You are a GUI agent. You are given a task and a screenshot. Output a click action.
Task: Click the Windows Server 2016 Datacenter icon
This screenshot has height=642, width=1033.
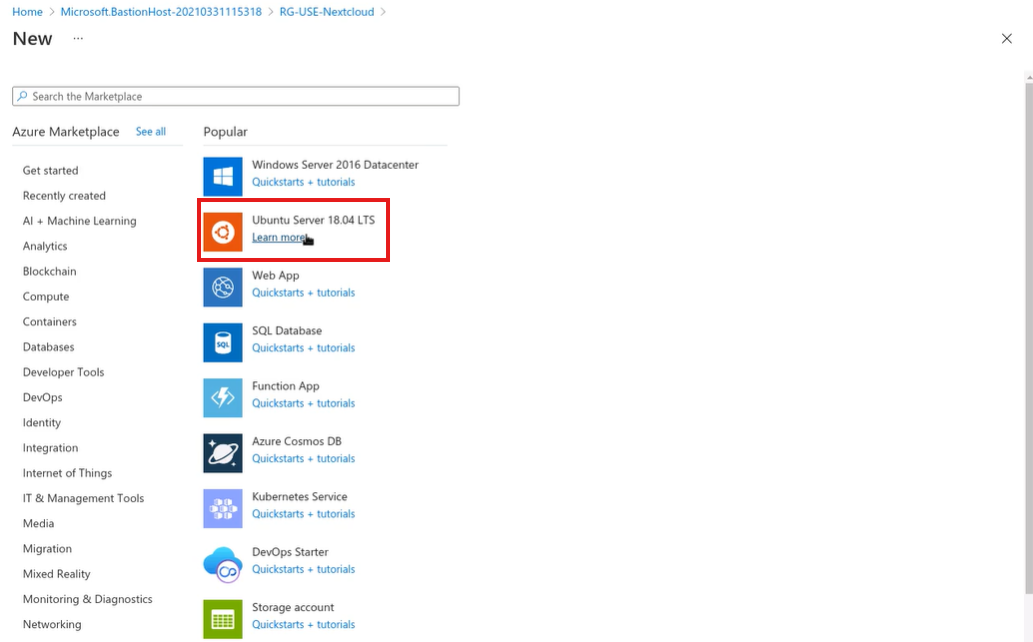(x=223, y=176)
